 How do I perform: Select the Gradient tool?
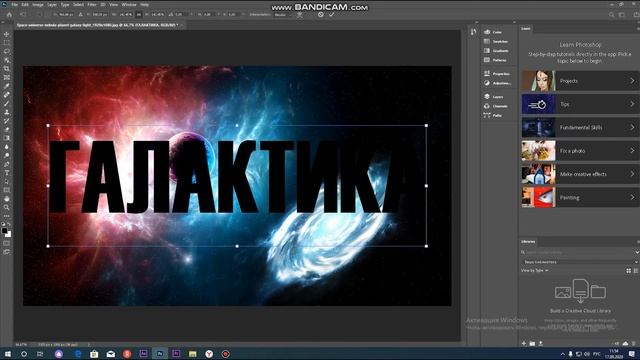(7, 138)
